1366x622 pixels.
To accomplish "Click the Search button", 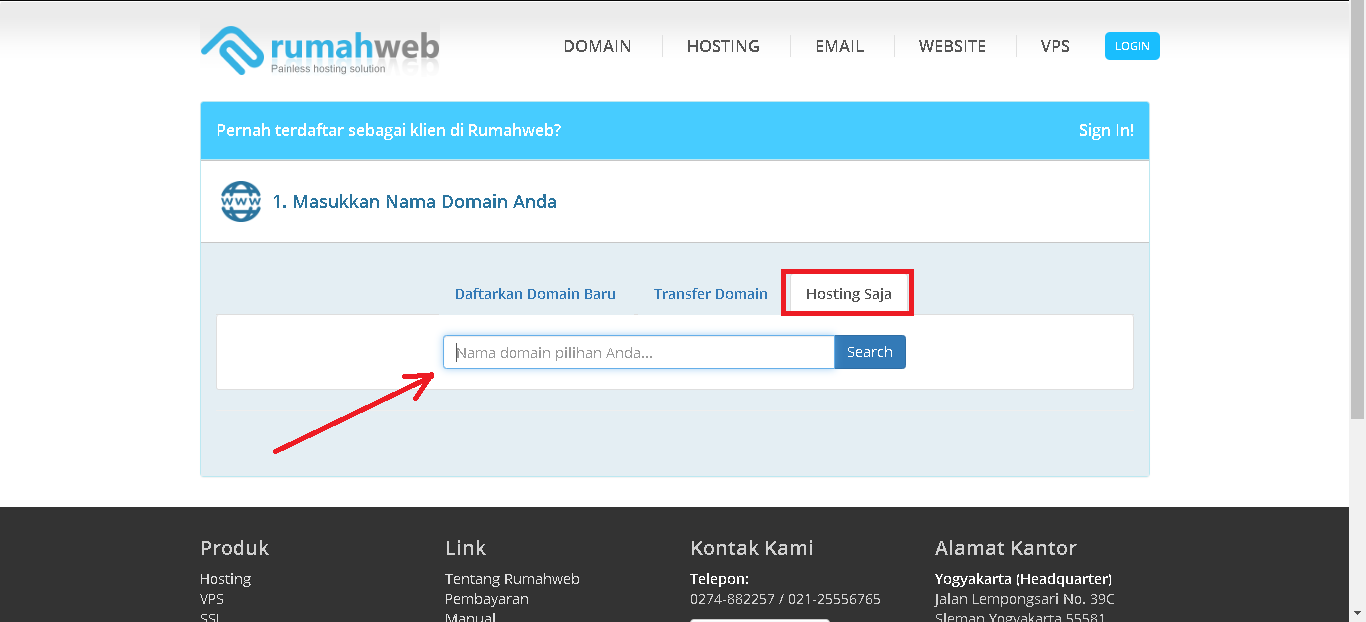I will click(x=870, y=352).
